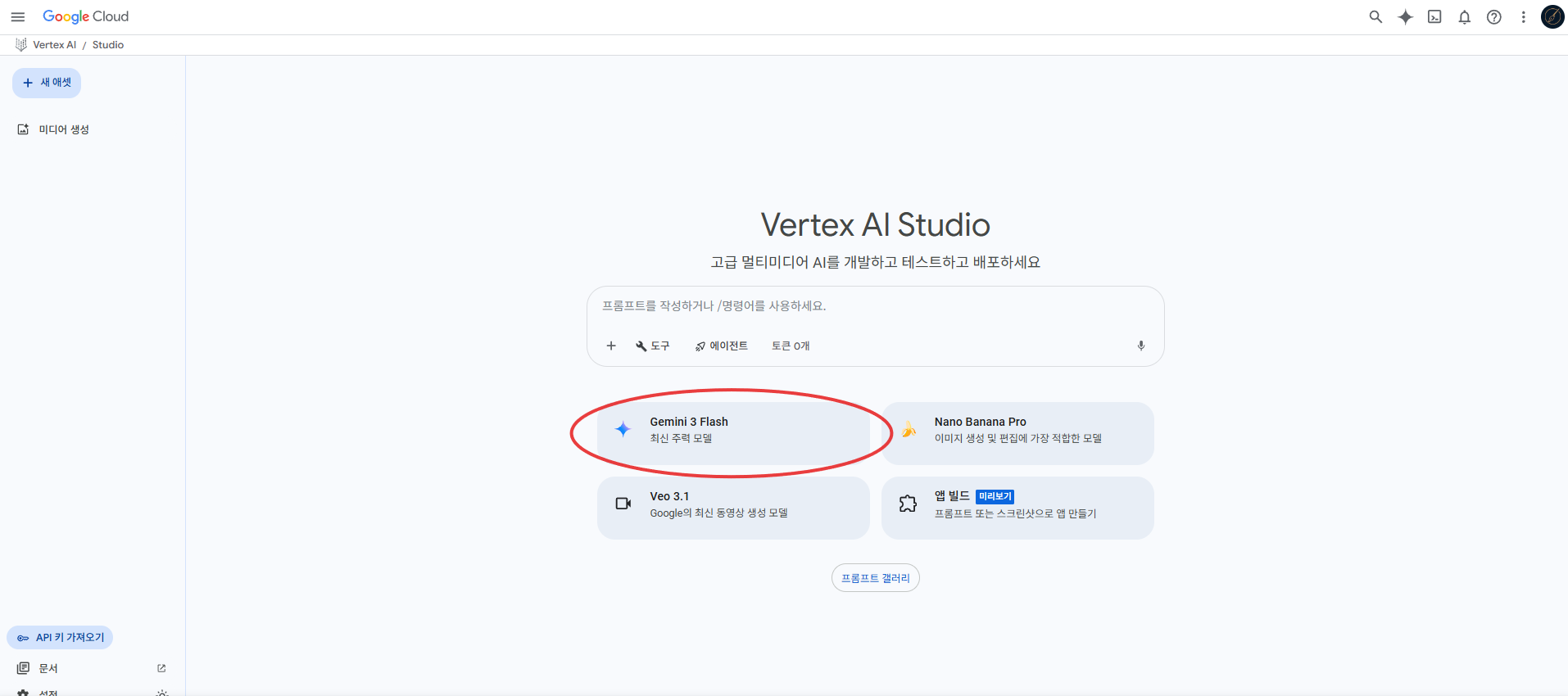Click the Google Cloud logo
This screenshot has height=696, width=1568.
(x=86, y=16)
